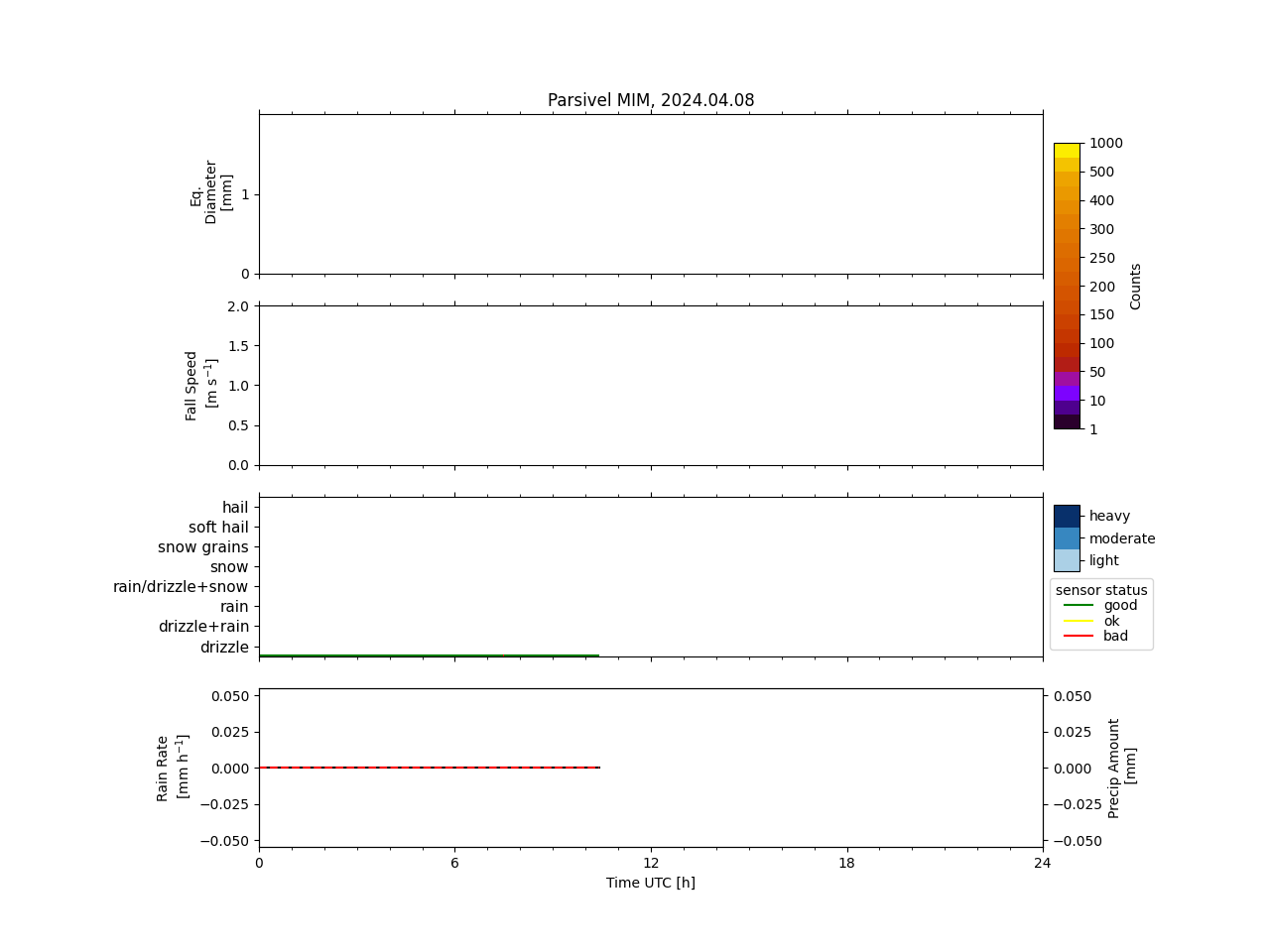This screenshot has width=1270, height=952.
Task: Click the x-axis tick label 18
Action: 846,863
